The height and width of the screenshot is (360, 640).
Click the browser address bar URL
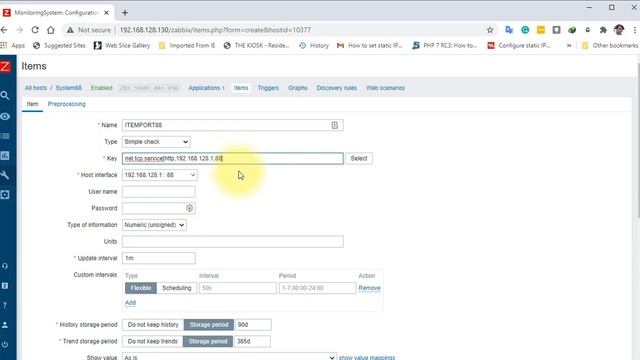tap(215, 30)
